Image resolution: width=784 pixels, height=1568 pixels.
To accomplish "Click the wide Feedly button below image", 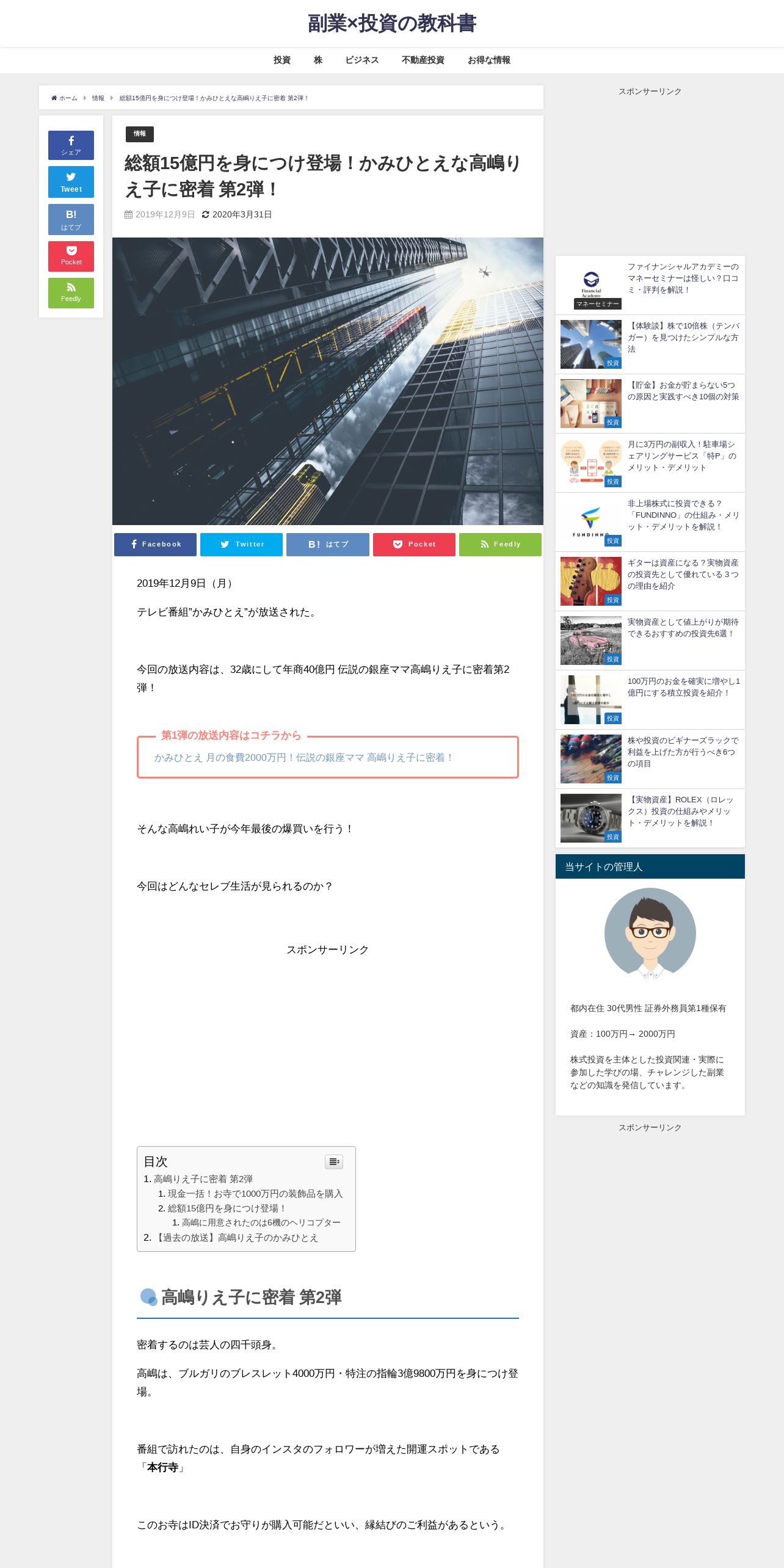I will 500,545.
